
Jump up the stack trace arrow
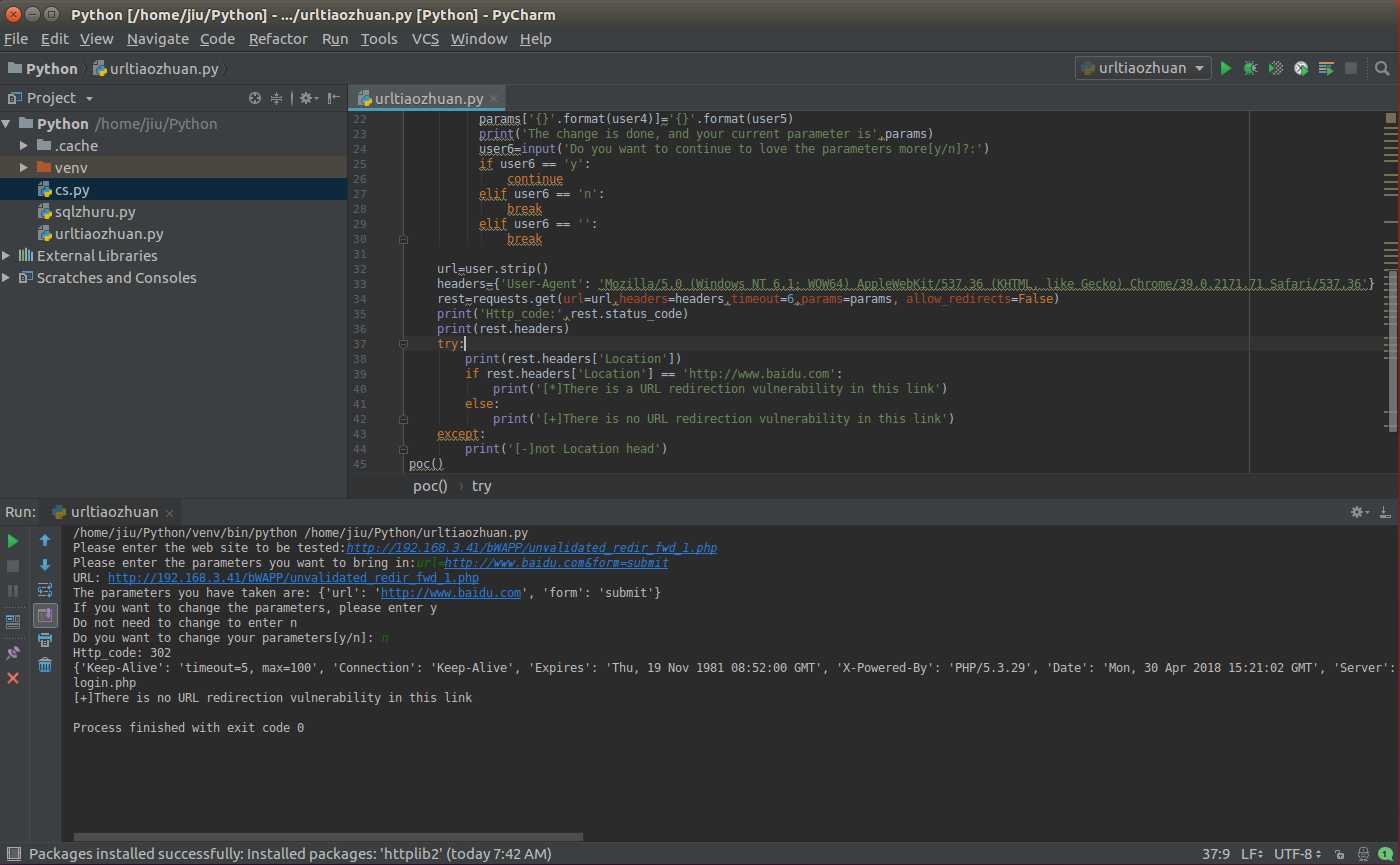click(x=45, y=541)
